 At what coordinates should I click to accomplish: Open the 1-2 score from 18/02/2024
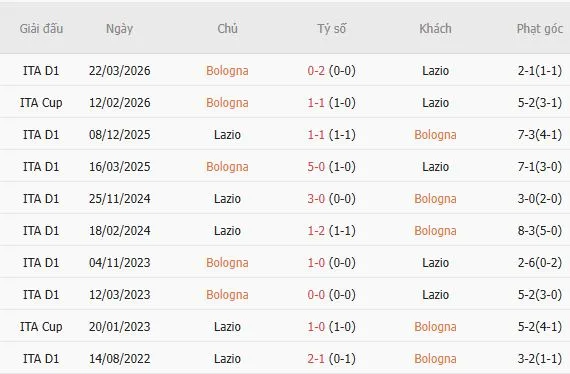(x=316, y=230)
